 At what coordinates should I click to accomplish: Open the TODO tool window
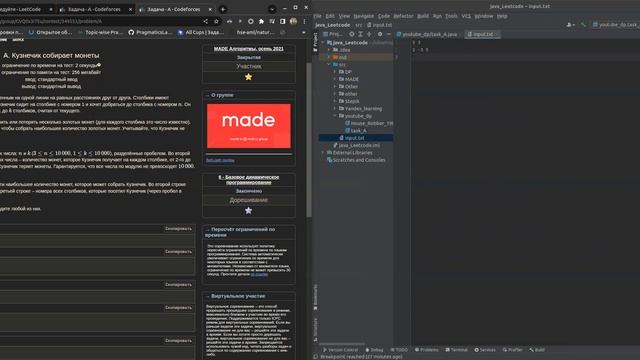point(399,350)
